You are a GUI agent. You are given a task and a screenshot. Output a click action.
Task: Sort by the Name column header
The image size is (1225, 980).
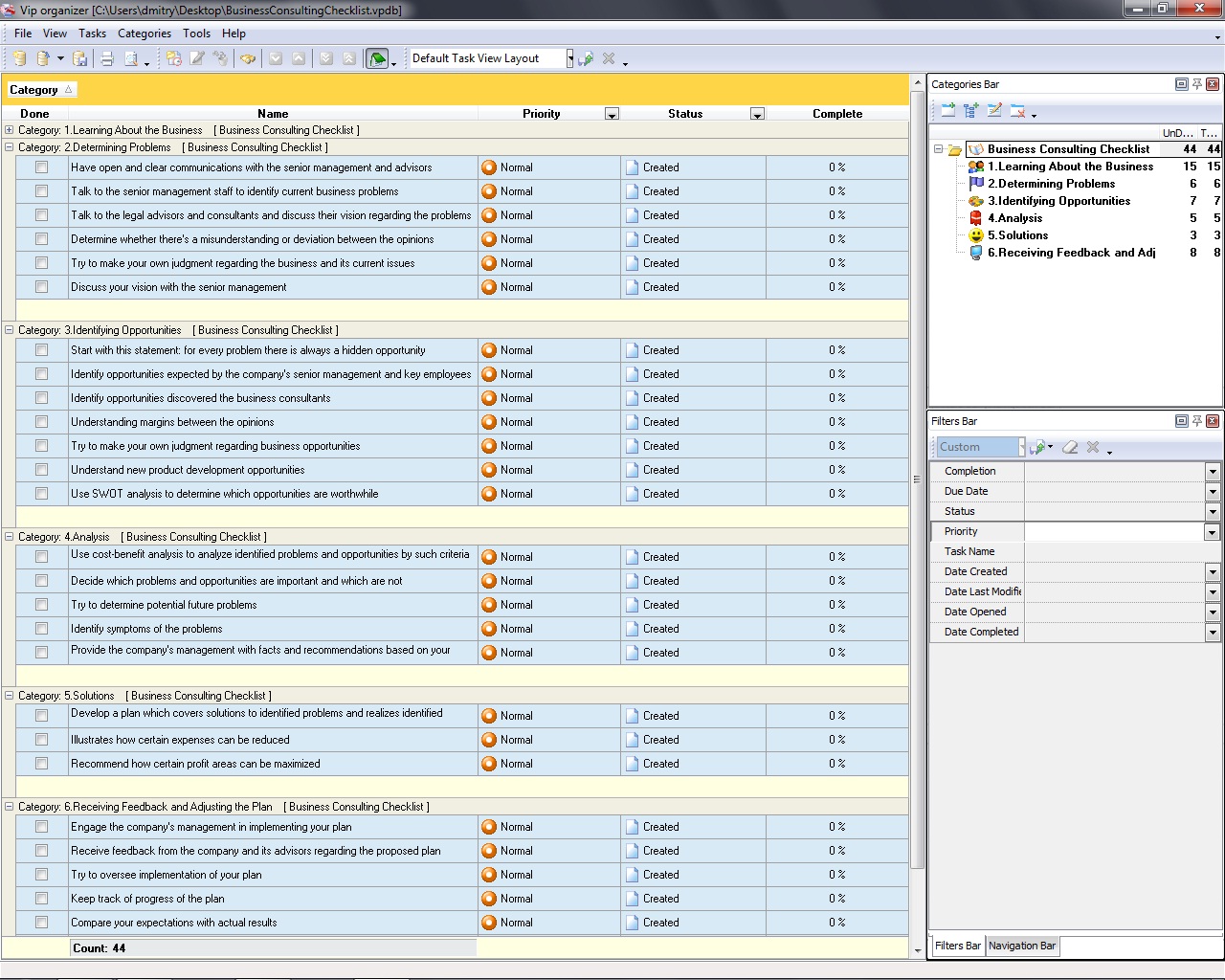[x=273, y=114]
